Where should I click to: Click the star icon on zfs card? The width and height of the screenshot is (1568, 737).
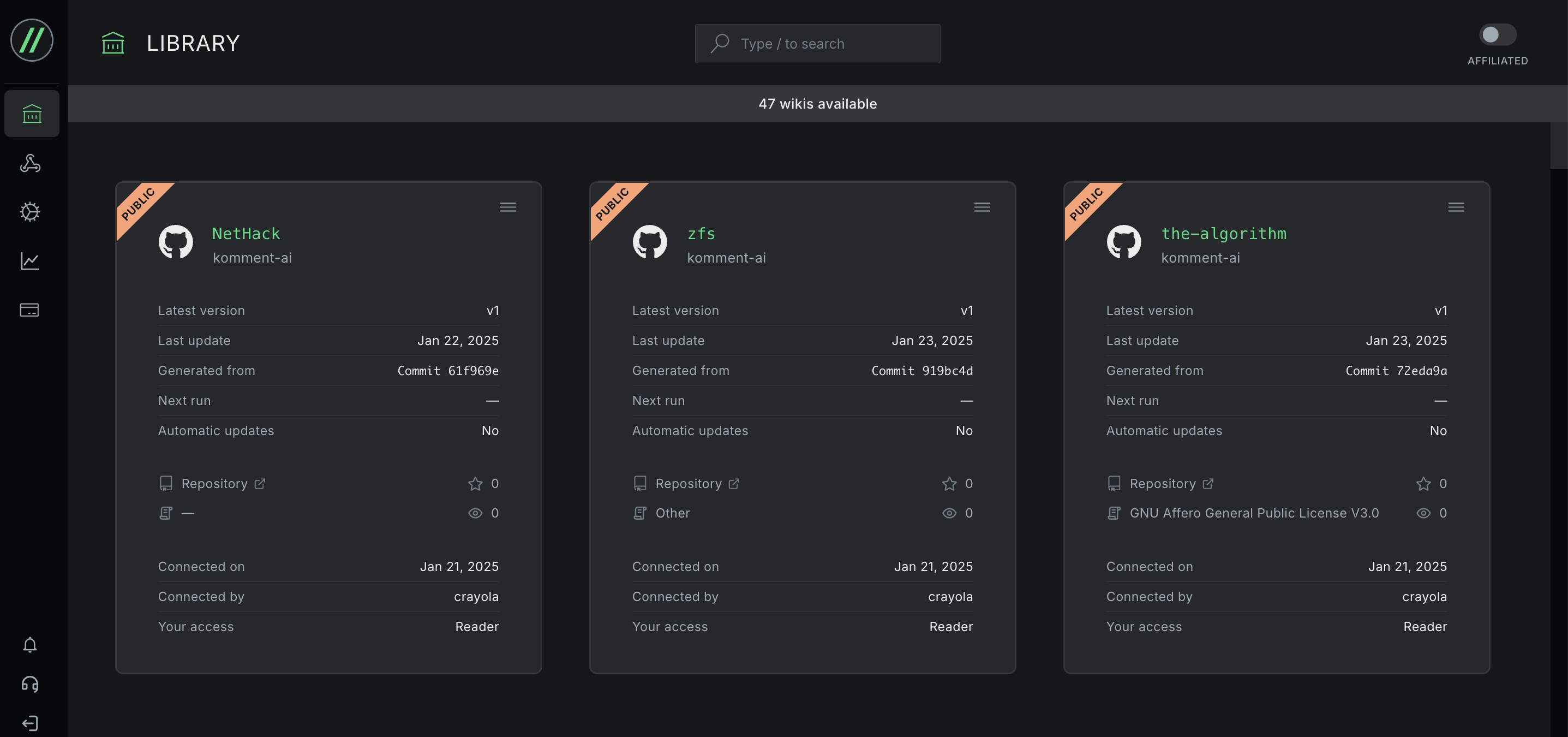pyautogui.click(x=949, y=484)
